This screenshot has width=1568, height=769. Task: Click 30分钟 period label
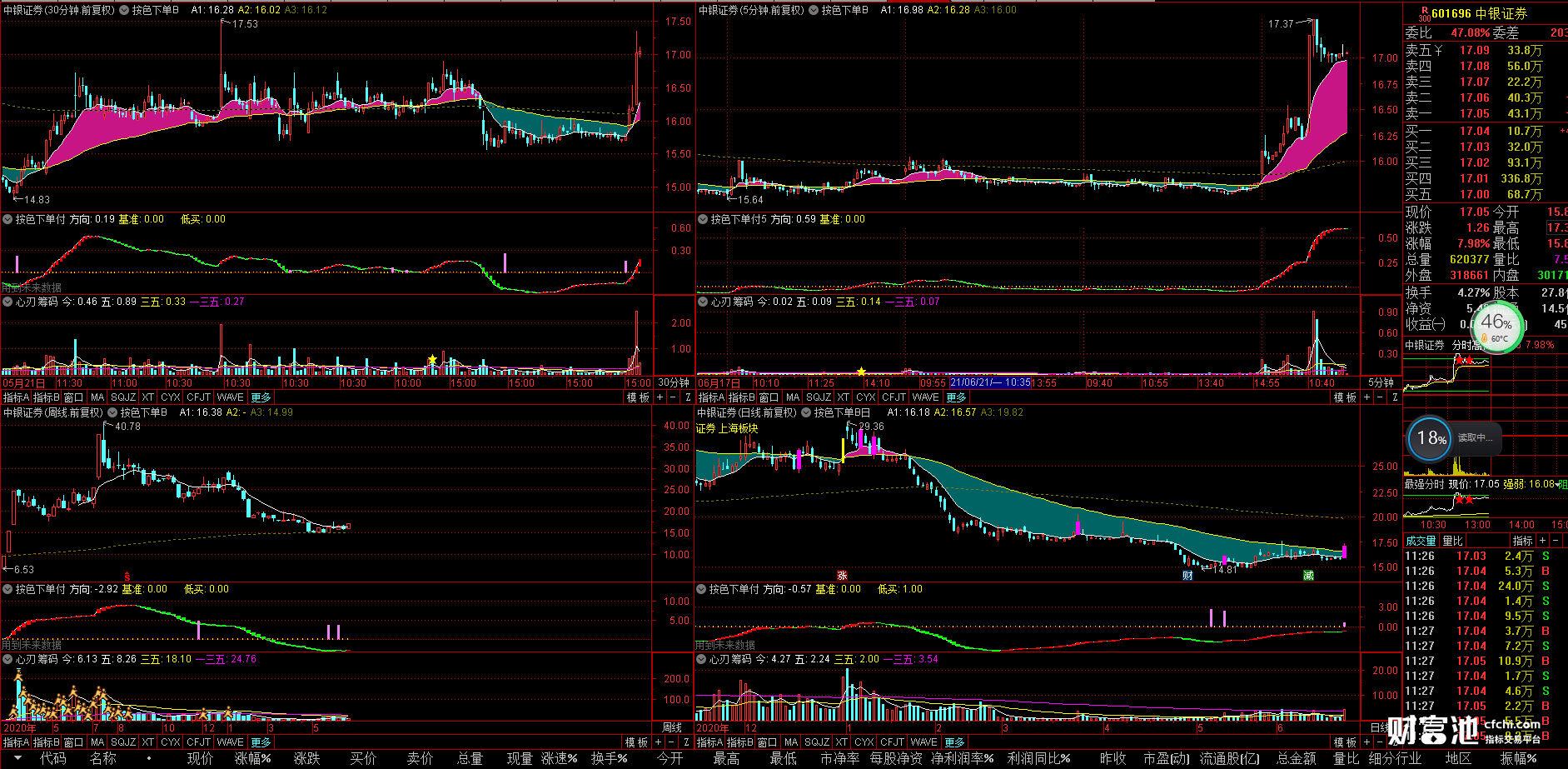[x=674, y=383]
